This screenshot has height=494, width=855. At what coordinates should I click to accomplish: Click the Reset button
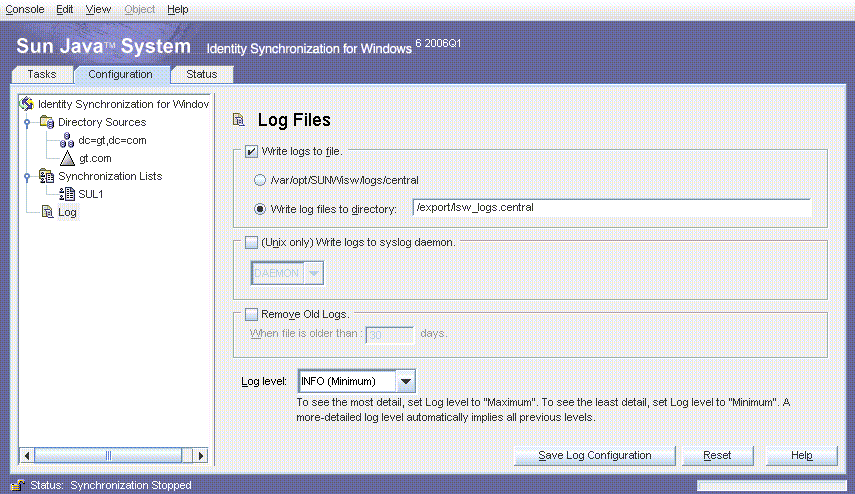click(717, 455)
